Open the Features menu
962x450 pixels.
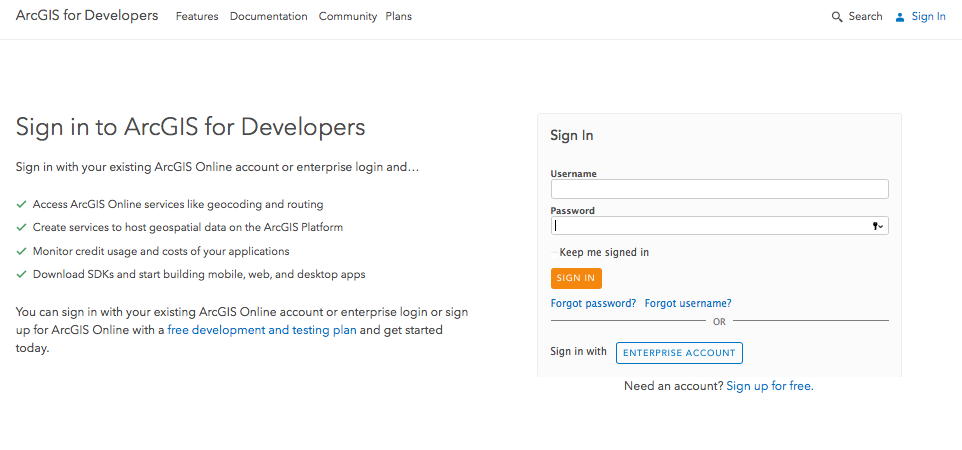pyautogui.click(x=197, y=17)
